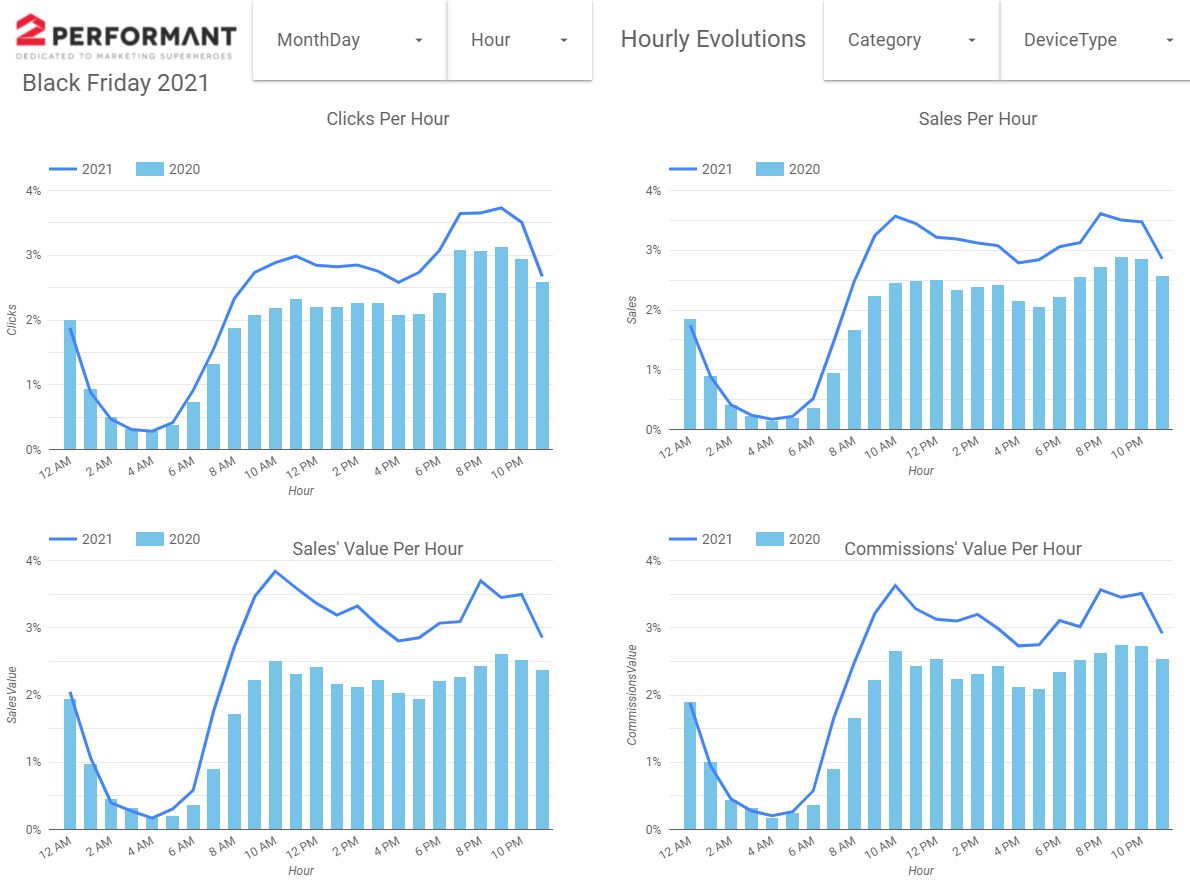Toggle 2021 series in Clicks Per Hour legend
1190x893 pixels.
pyautogui.click(x=81, y=169)
